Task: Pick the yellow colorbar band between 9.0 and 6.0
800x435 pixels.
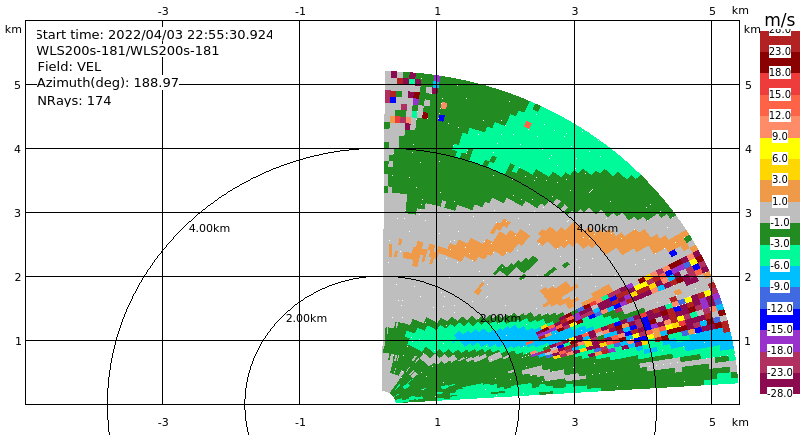Action: [780, 148]
